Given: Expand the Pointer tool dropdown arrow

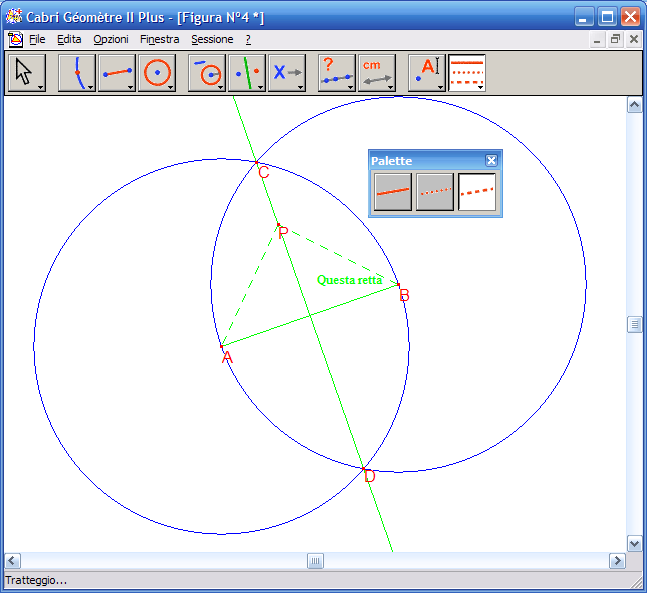Looking at the screenshot, I should (40, 87).
